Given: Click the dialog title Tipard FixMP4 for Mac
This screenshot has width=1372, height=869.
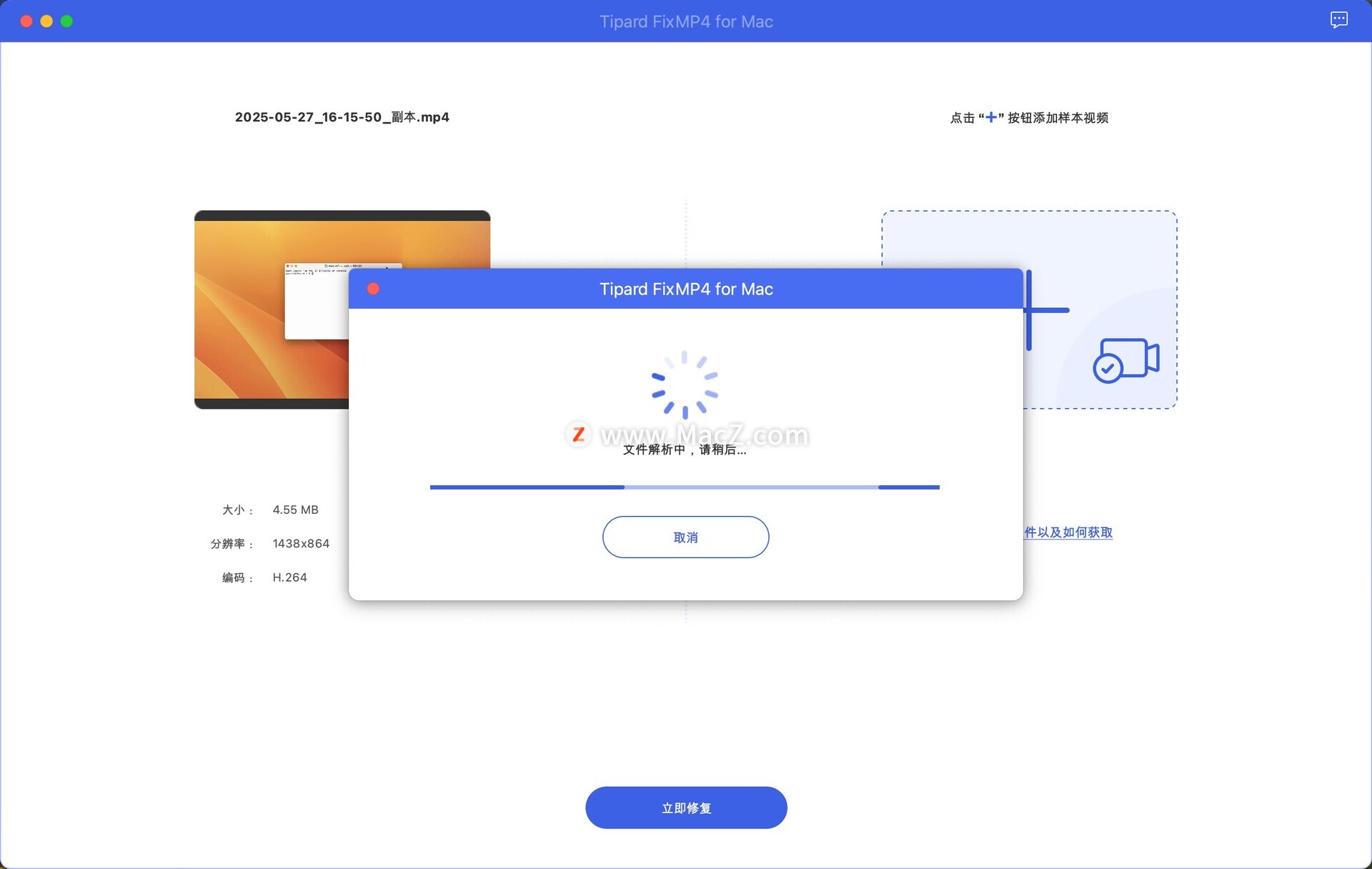Looking at the screenshot, I should pyautogui.click(x=686, y=289).
